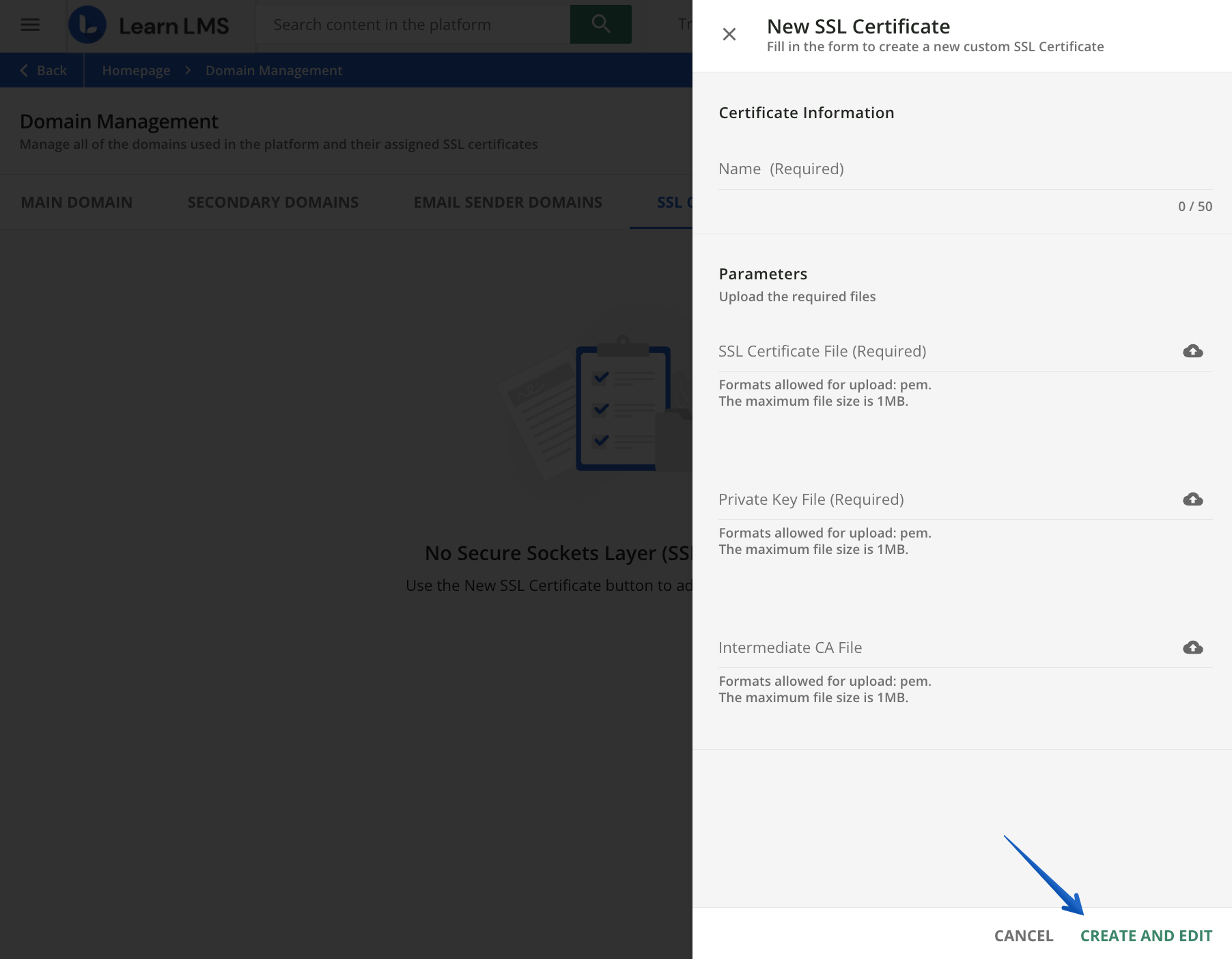Click CREATE AND EDIT to save certificate
Screen dimensions: 1232x959
[x=1147, y=935]
